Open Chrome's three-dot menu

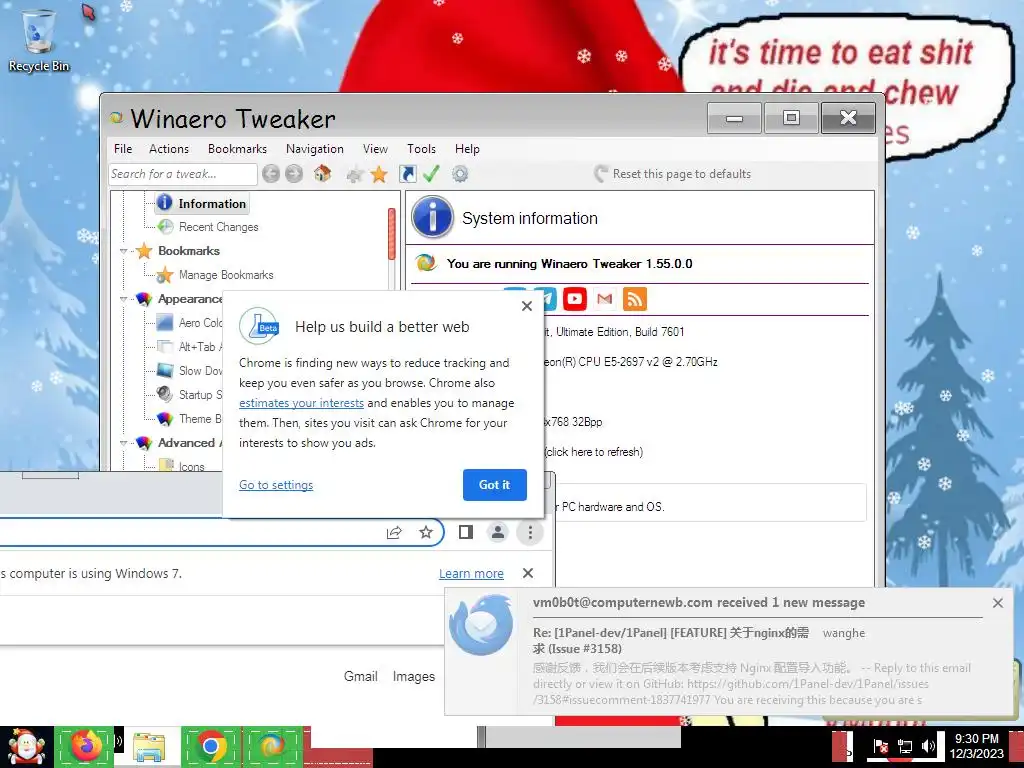point(530,532)
